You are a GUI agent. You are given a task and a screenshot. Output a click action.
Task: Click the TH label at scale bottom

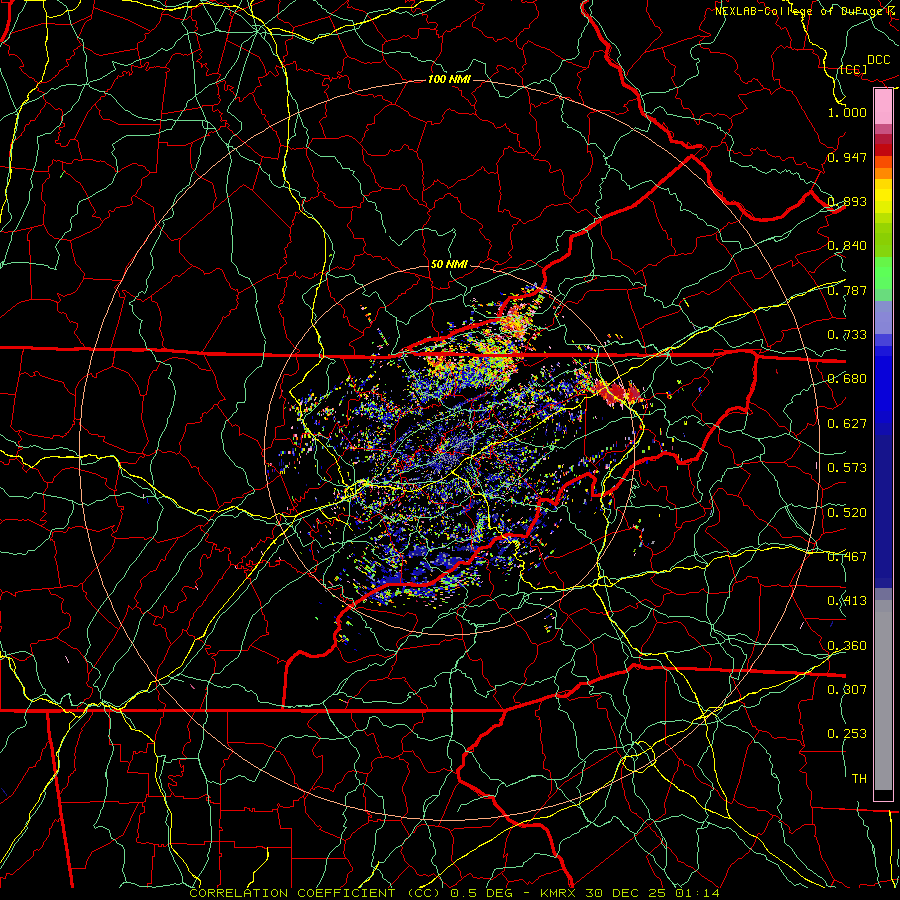pos(859,779)
